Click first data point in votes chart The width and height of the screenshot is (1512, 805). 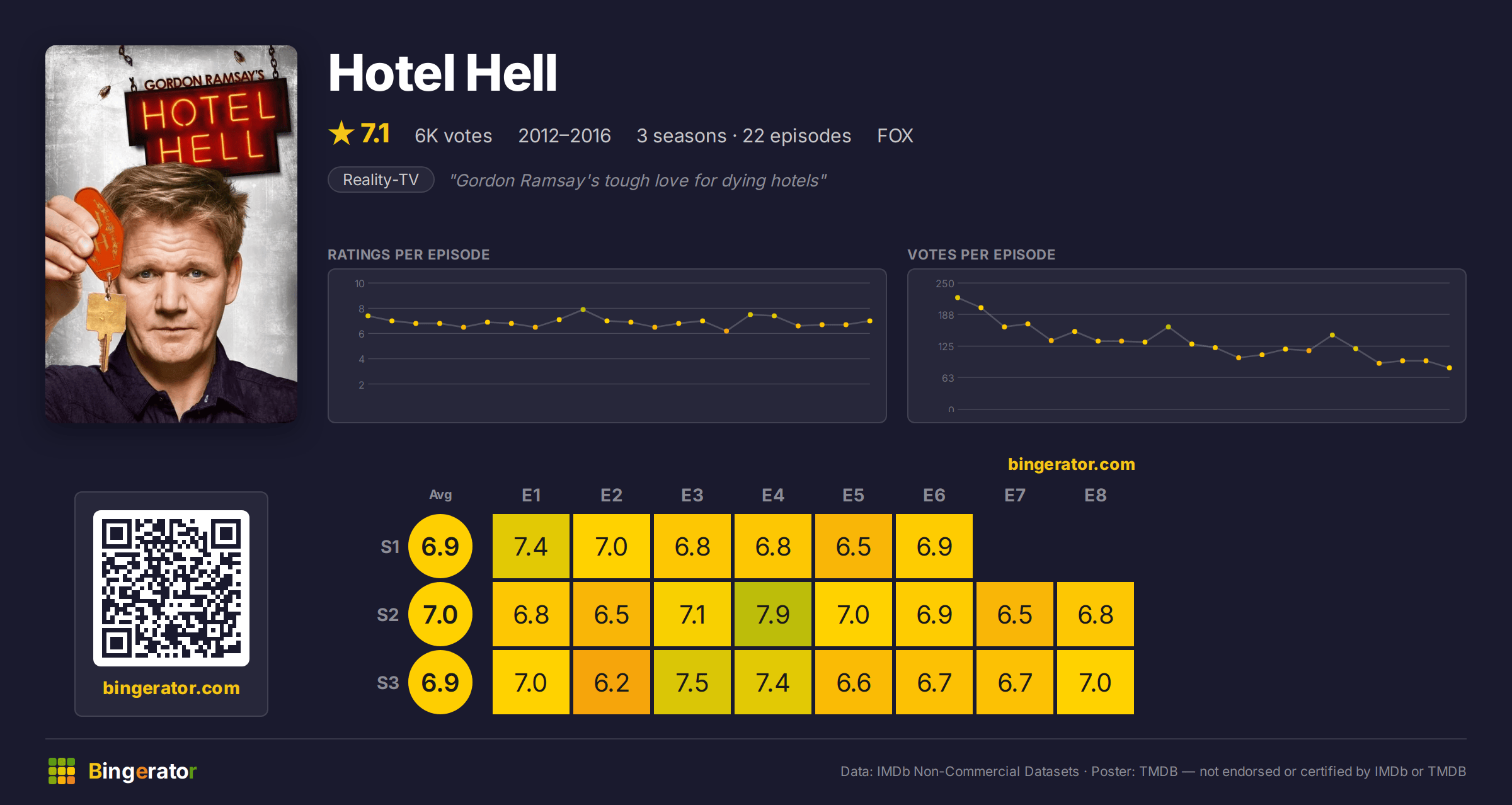958,297
